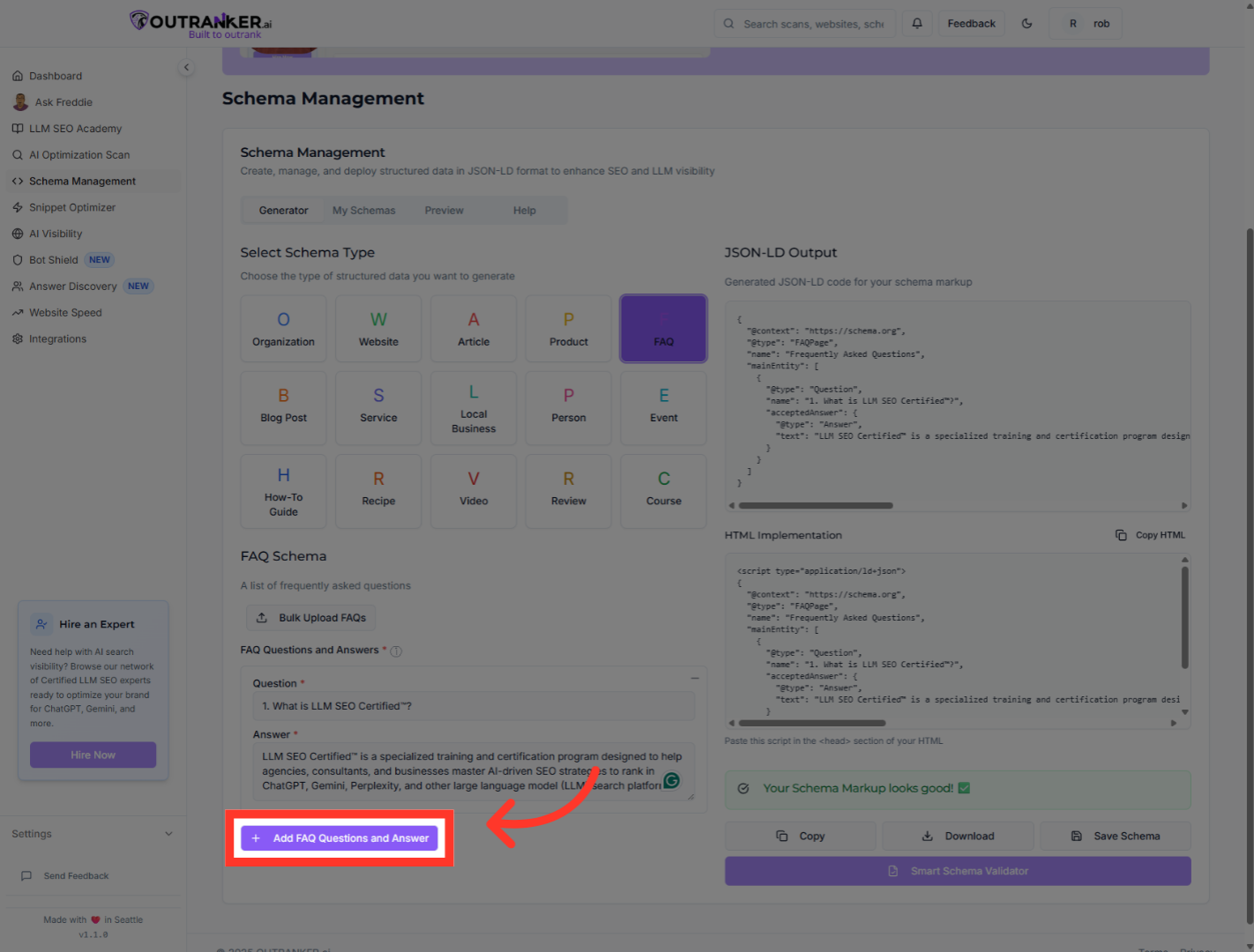
Task: Select the Service schema type
Action: click(x=378, y=408)
